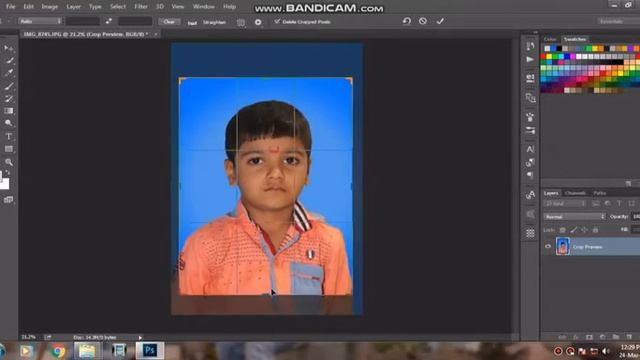Select the Dodge tool in the toolbox
640x360 pixels.
click(x=9, y=123)
